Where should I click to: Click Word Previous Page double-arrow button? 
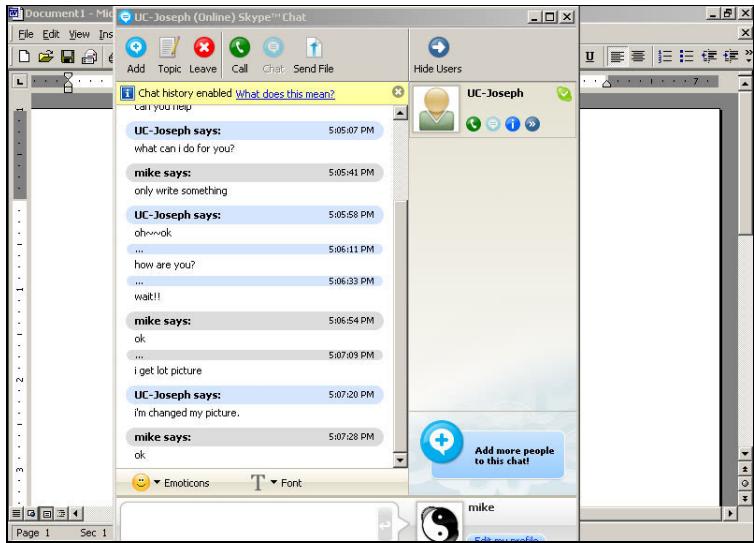pos(744,468)
